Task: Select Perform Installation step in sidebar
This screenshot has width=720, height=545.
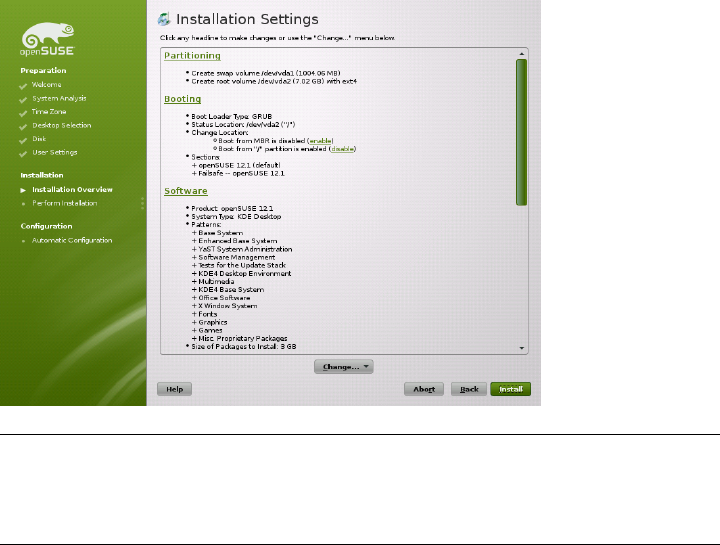Action: point(65,203)
